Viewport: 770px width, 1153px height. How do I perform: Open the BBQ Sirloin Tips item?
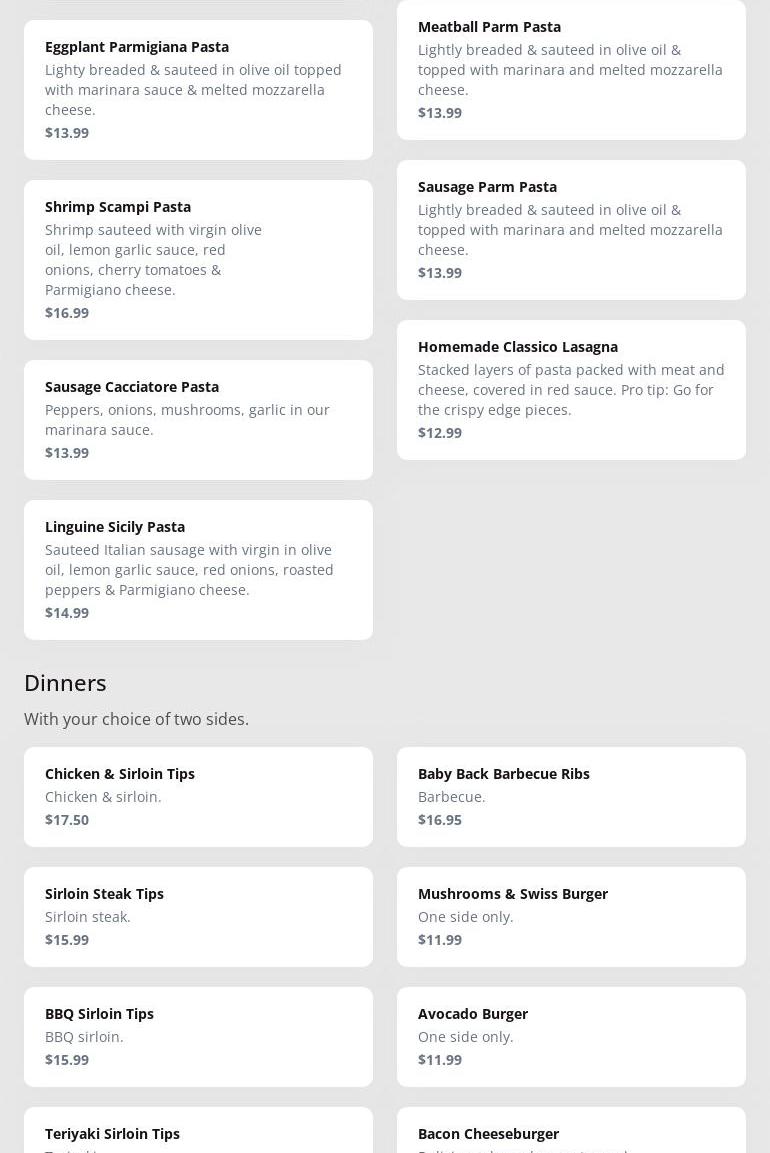click(198, 1036)
